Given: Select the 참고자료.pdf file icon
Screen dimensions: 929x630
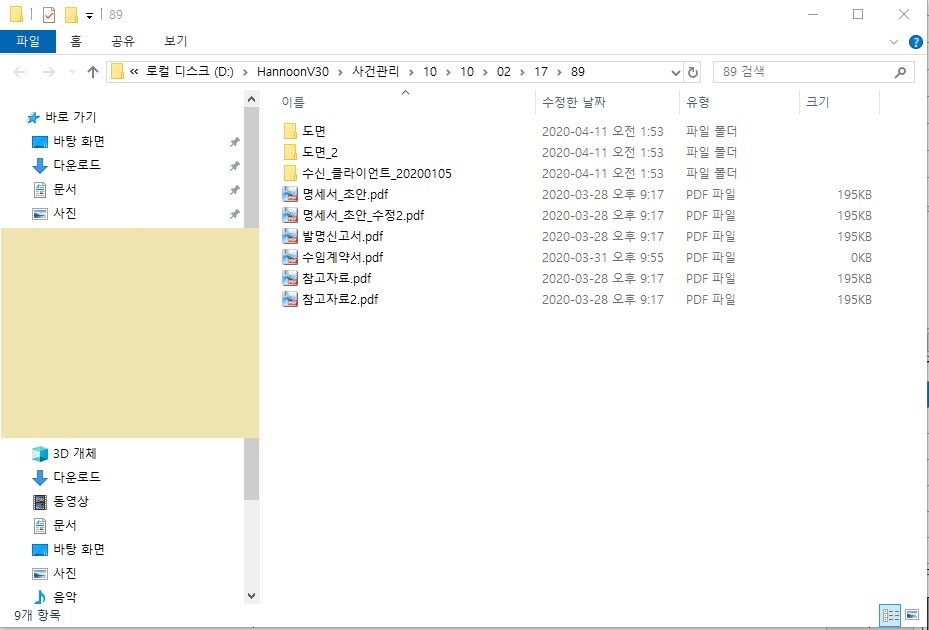Looking at the screenshot, I should tap(290, 279).
